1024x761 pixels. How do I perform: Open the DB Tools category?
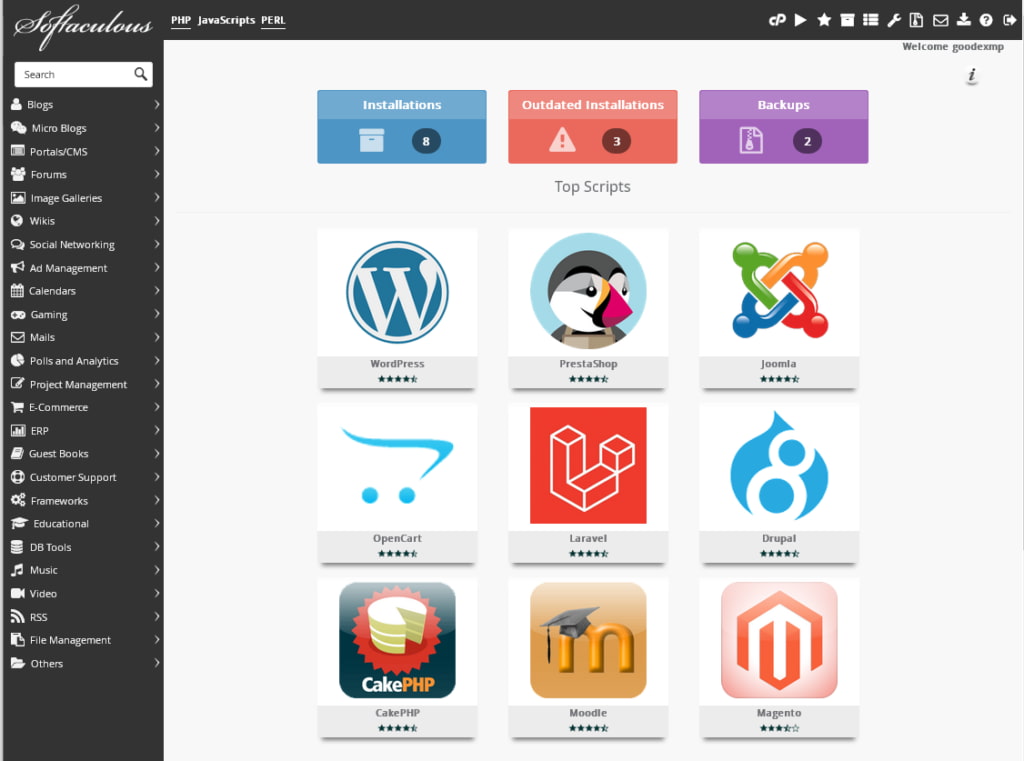coord(84,547)
